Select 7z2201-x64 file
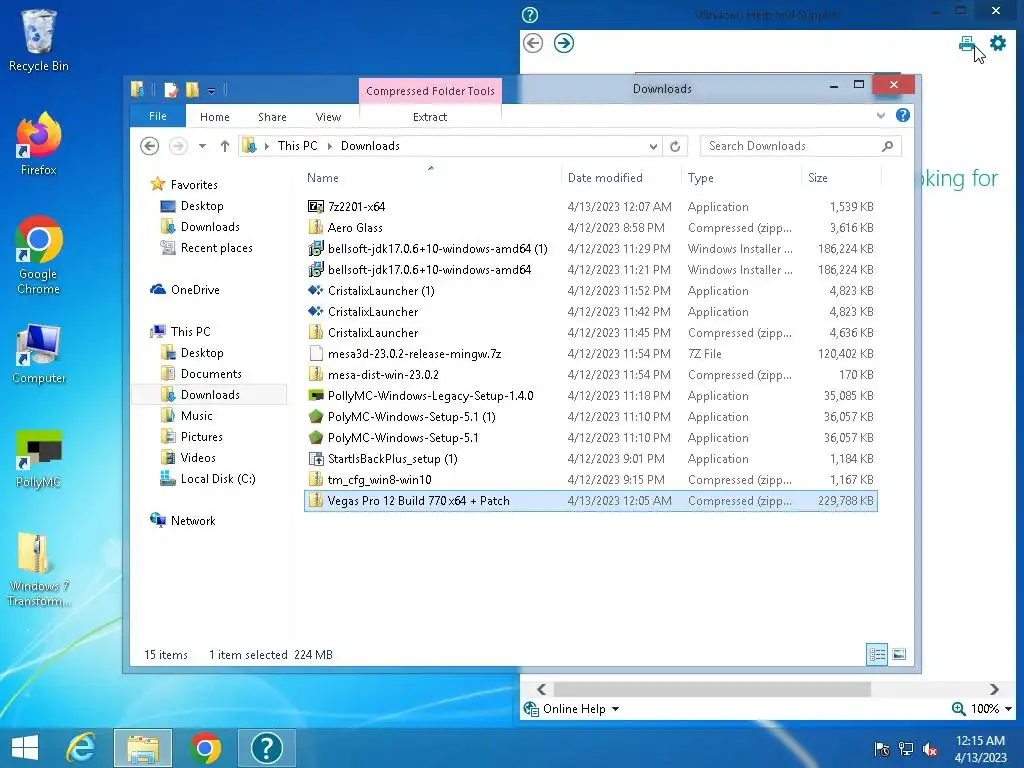Image resolution: width=1024 pixels, height=768 pixels. pos(590,206)
